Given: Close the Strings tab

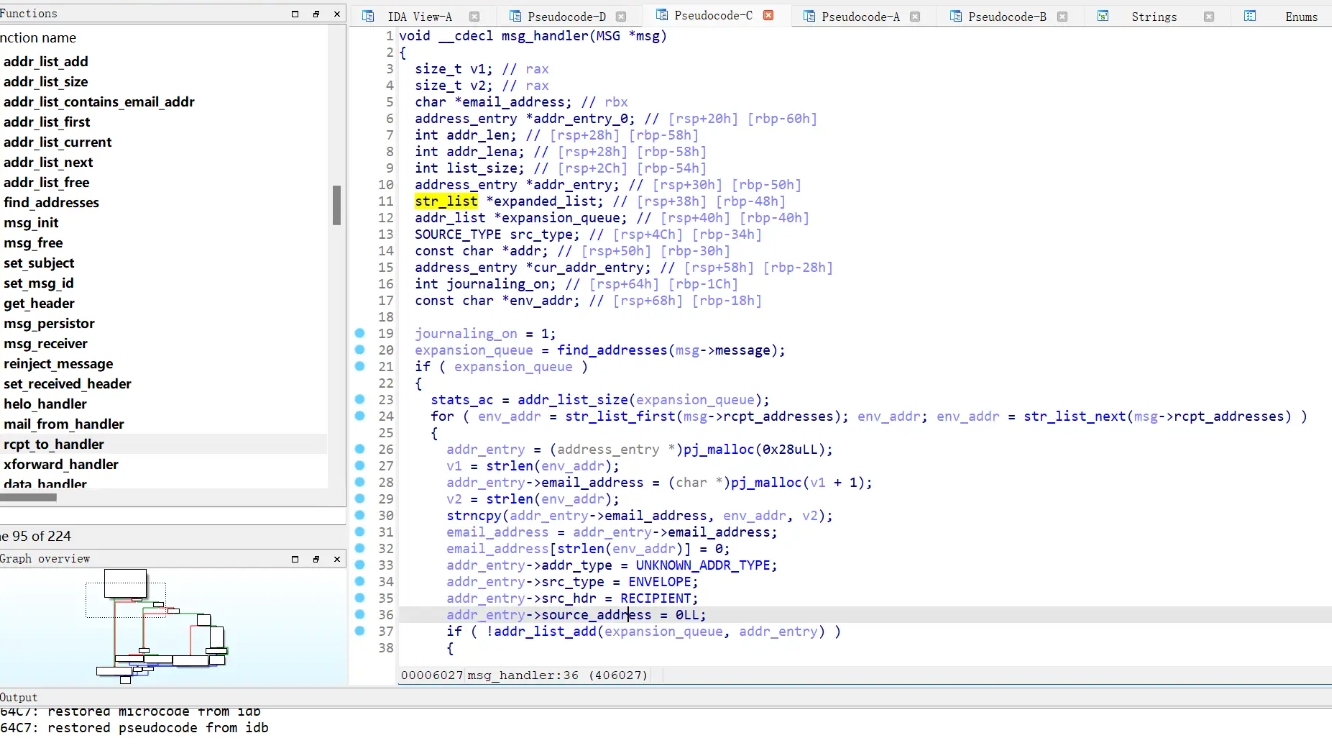Looking at the screenshot, I should [x=1209, y=17].
